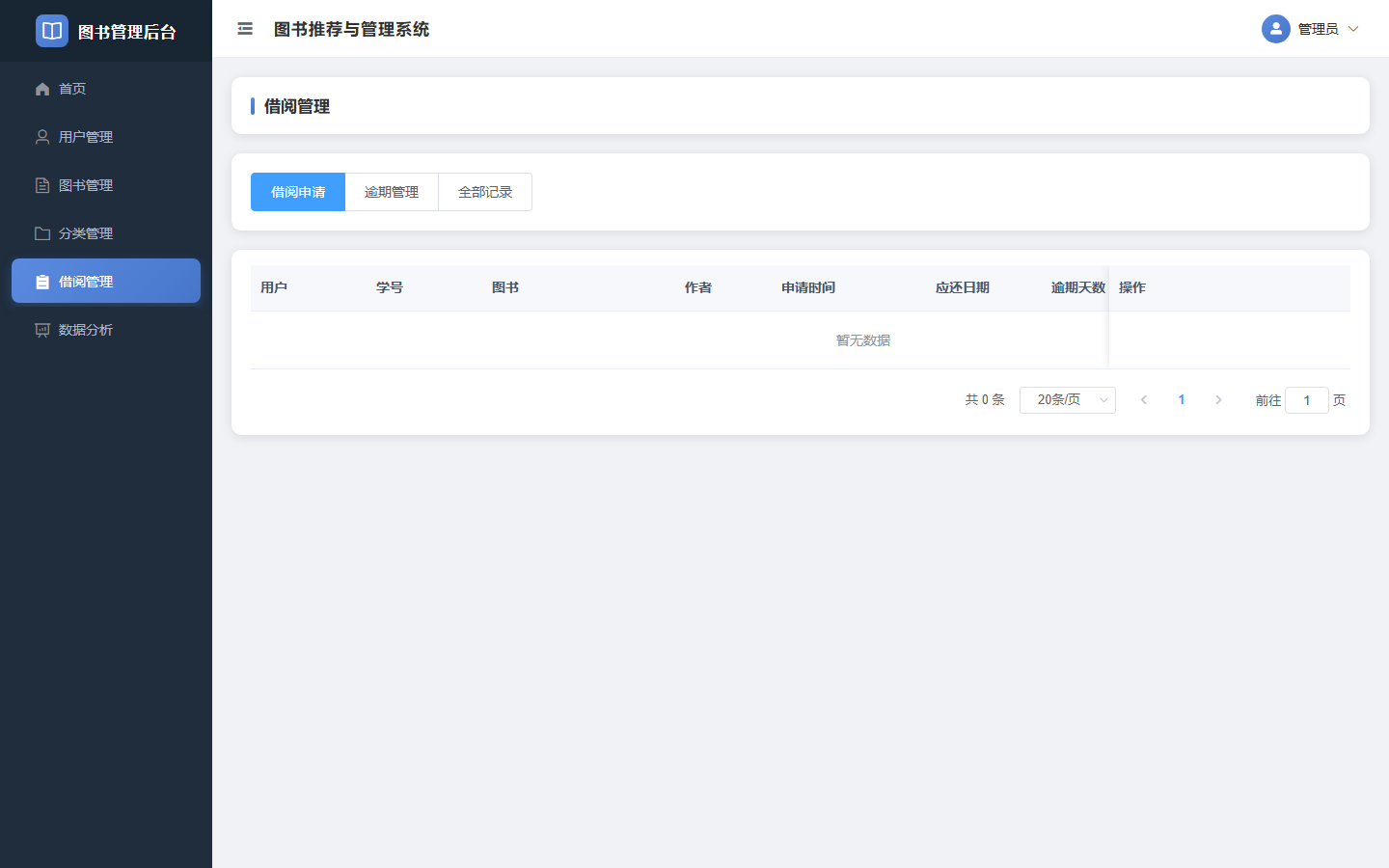This screenshot has width=1389, height=868.
Task: Click the 暂无数据 empty table text
Action: 863,340
